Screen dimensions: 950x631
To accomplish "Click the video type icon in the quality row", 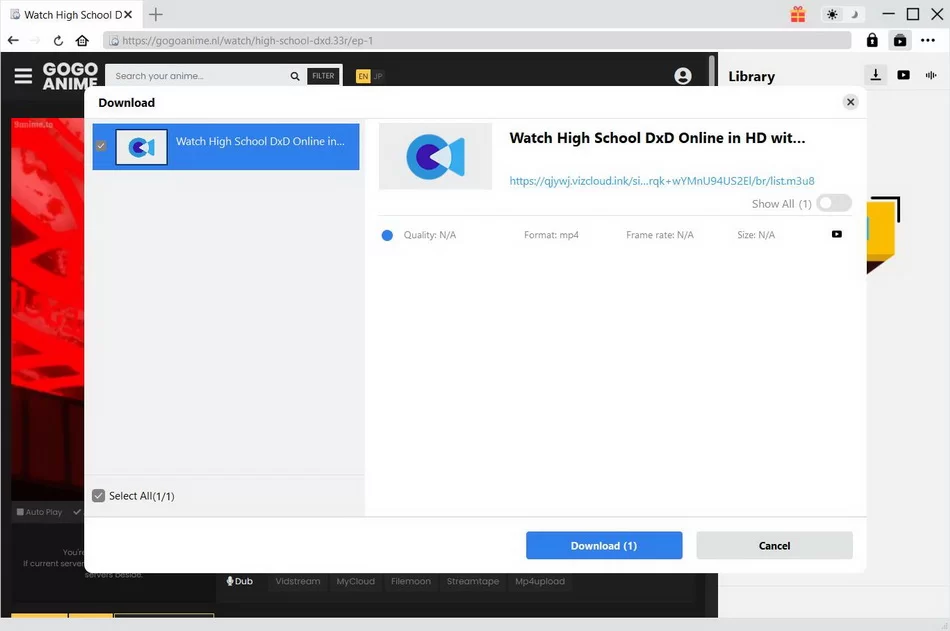I will [837, 235].
